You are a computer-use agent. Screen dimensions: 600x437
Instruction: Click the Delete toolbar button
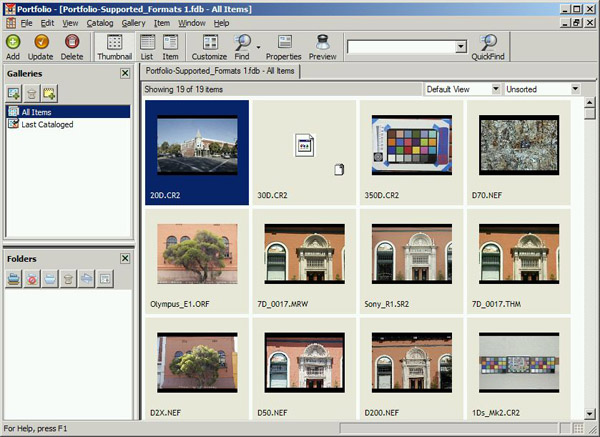click(x=72, y=47)
